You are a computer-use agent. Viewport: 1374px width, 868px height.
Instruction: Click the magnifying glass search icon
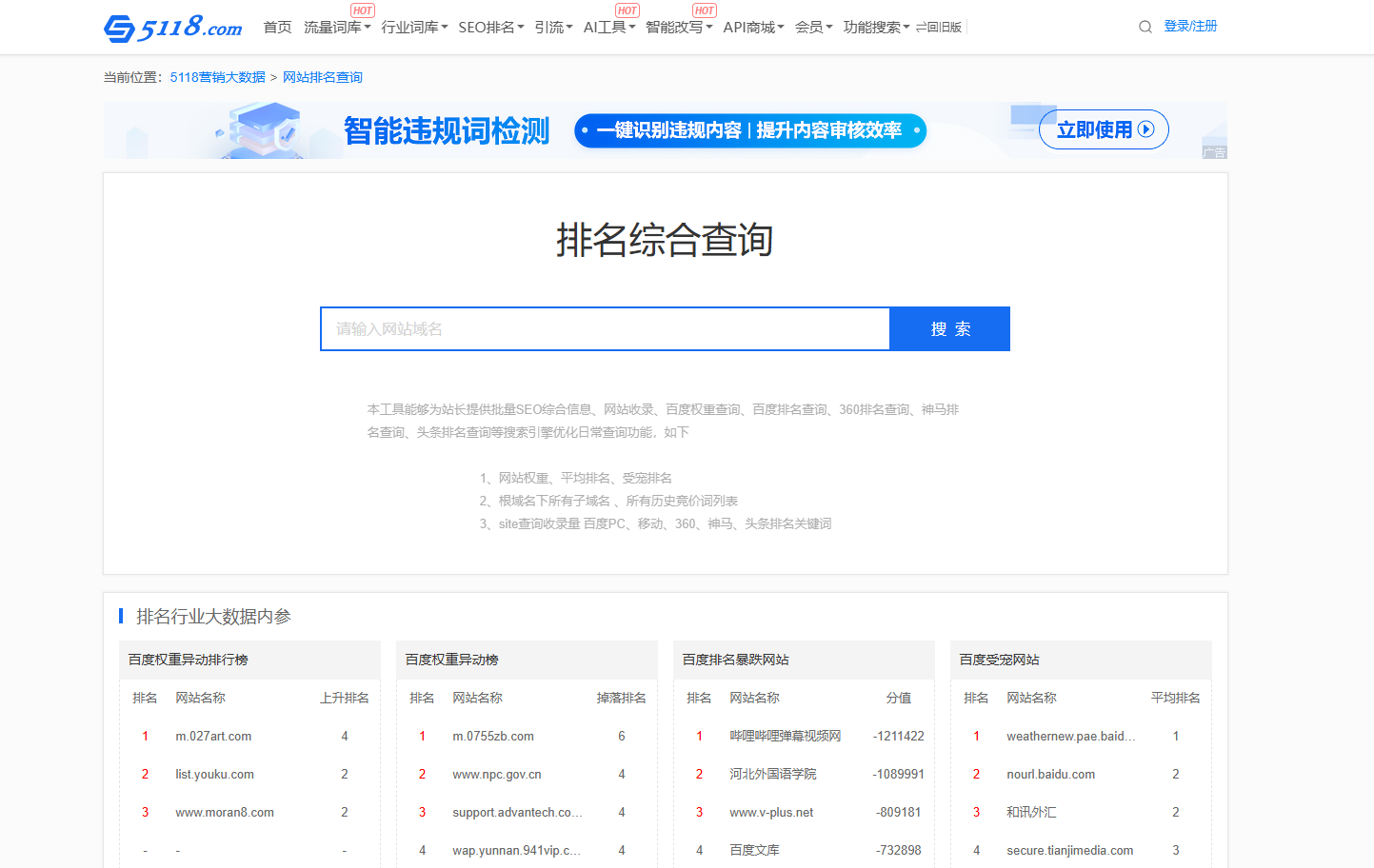coord(1145,27)
